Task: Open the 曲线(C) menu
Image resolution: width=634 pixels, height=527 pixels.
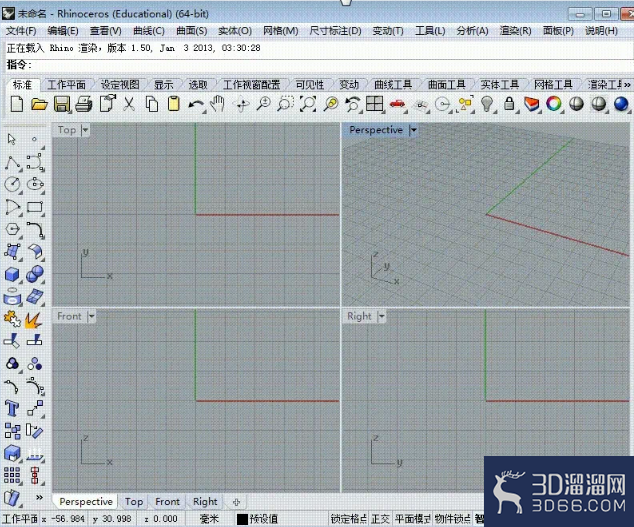Action: pyautogui.click(x=149, y=31)
